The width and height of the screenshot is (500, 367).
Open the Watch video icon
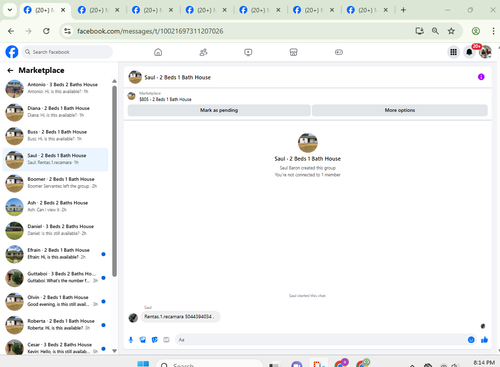[x=248, y=52]
